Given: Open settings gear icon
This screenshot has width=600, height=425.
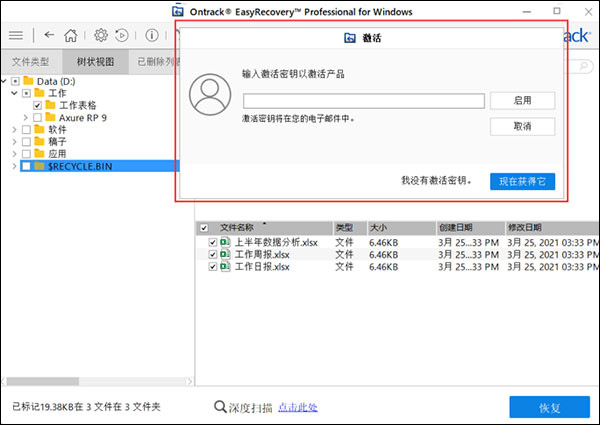Looking at the screenshot, I should pyautogui.click(x=101, y=35).
